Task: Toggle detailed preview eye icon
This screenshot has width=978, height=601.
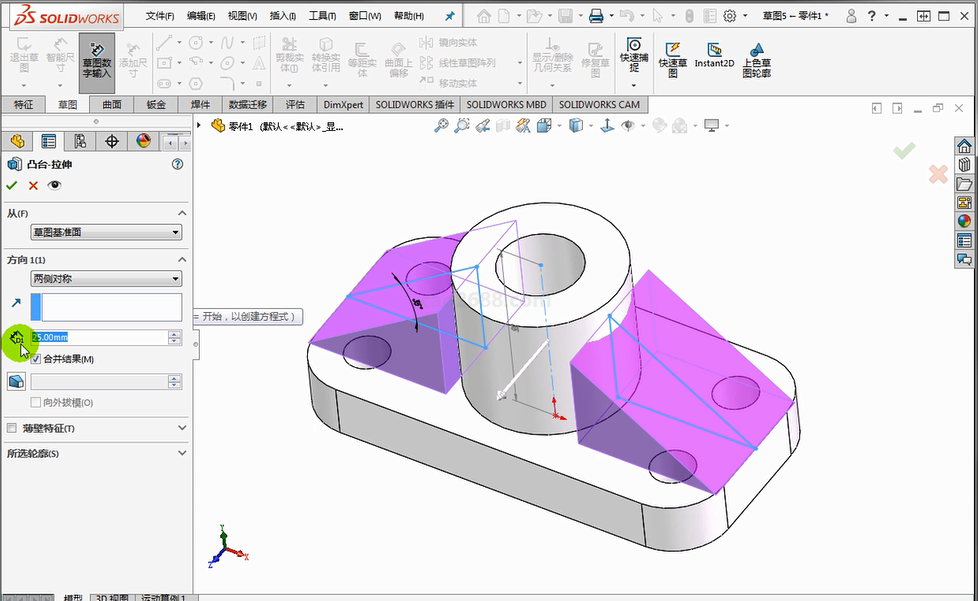Action: (x=54, y=185)
